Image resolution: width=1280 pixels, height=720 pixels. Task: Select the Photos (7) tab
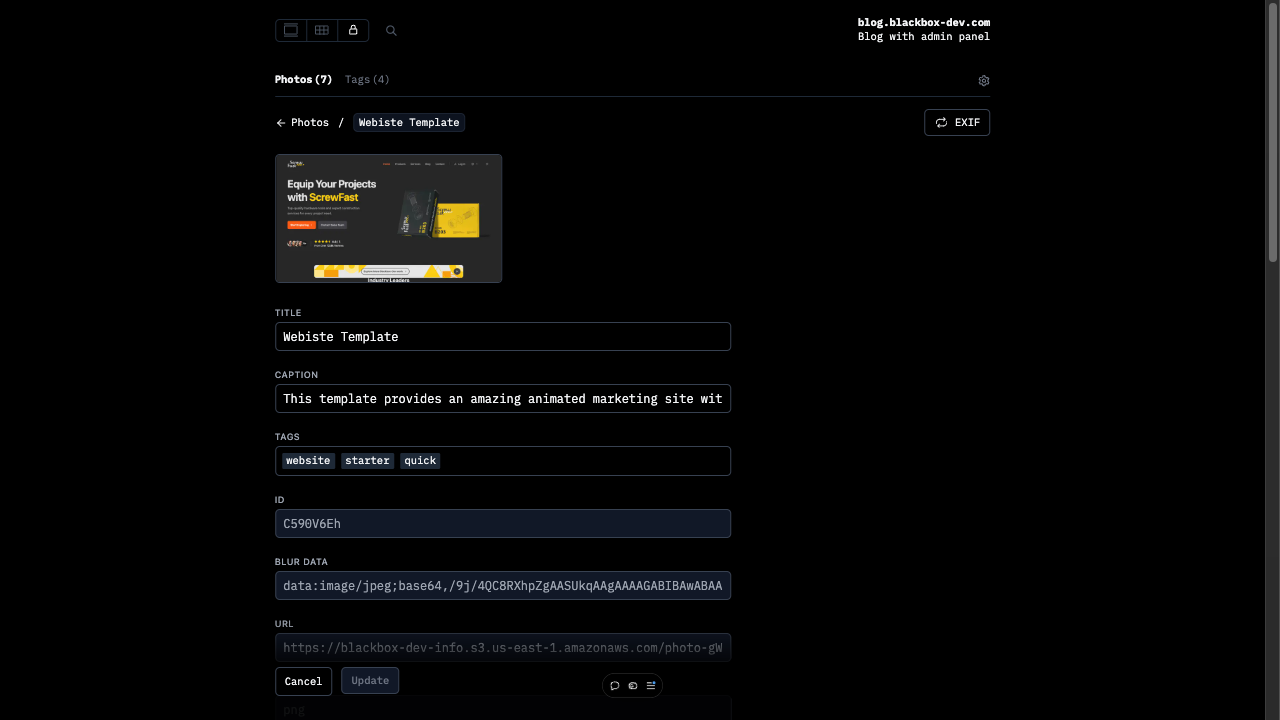click(303, 80)
